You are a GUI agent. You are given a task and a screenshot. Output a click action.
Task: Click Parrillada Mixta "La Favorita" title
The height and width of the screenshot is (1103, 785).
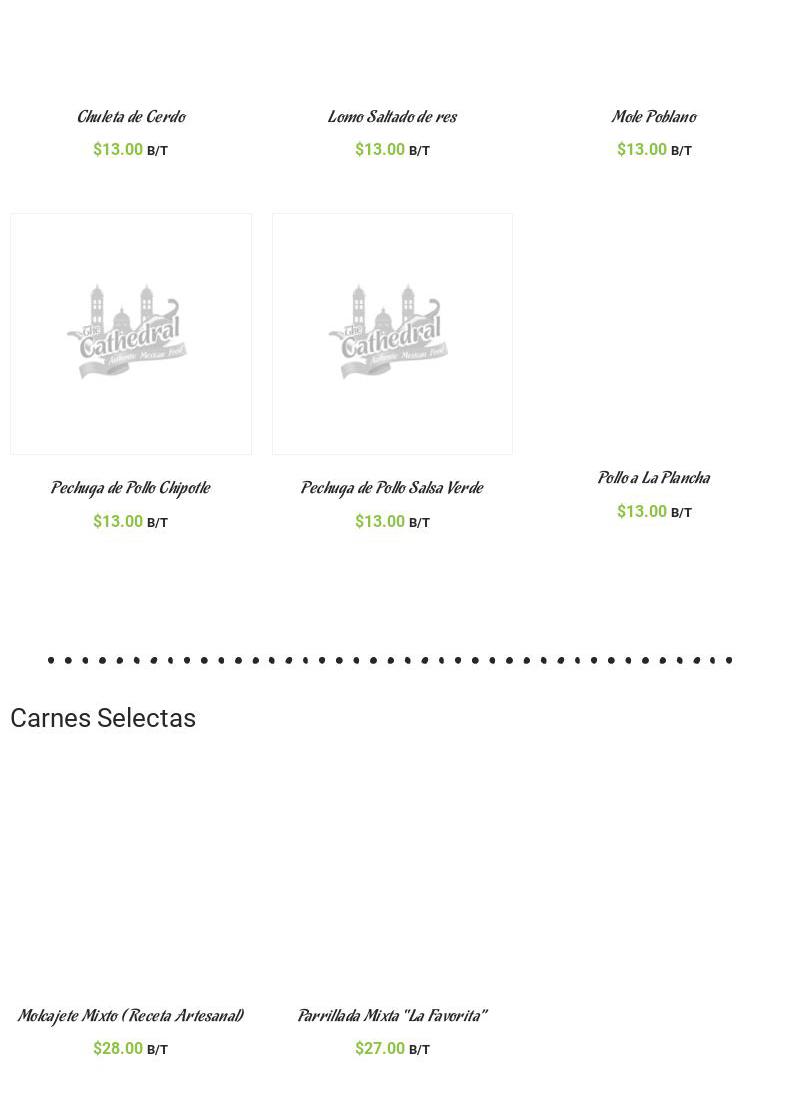[x=392, y=1016]
